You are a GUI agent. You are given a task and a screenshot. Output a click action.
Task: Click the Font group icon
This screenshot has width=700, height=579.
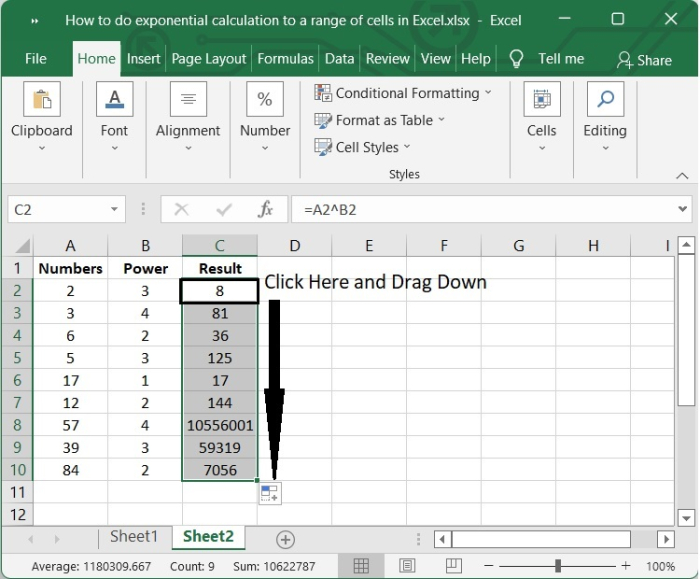pyautogui.click(x=114, y=101)
